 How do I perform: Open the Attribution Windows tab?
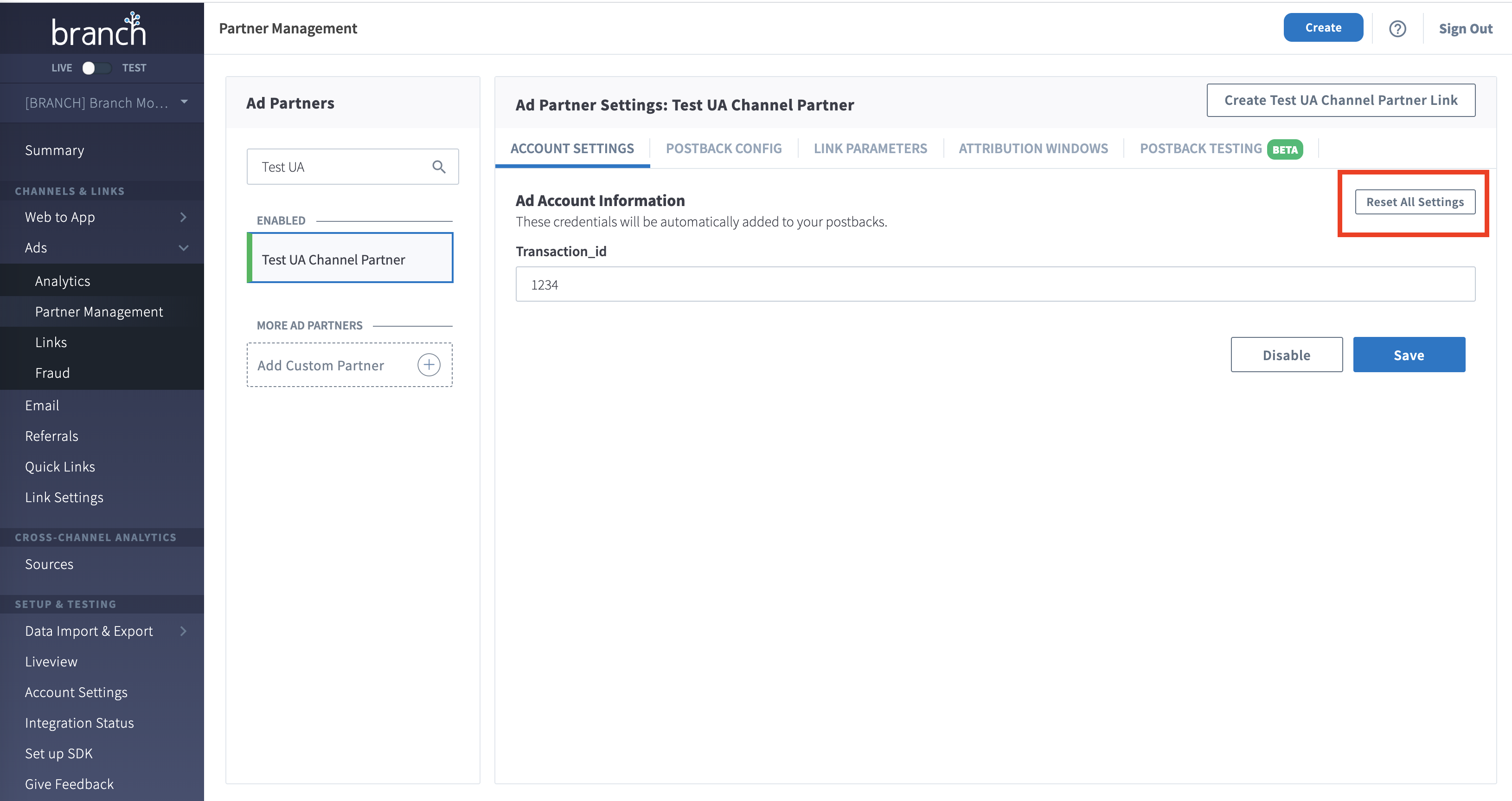point(1033,149)
